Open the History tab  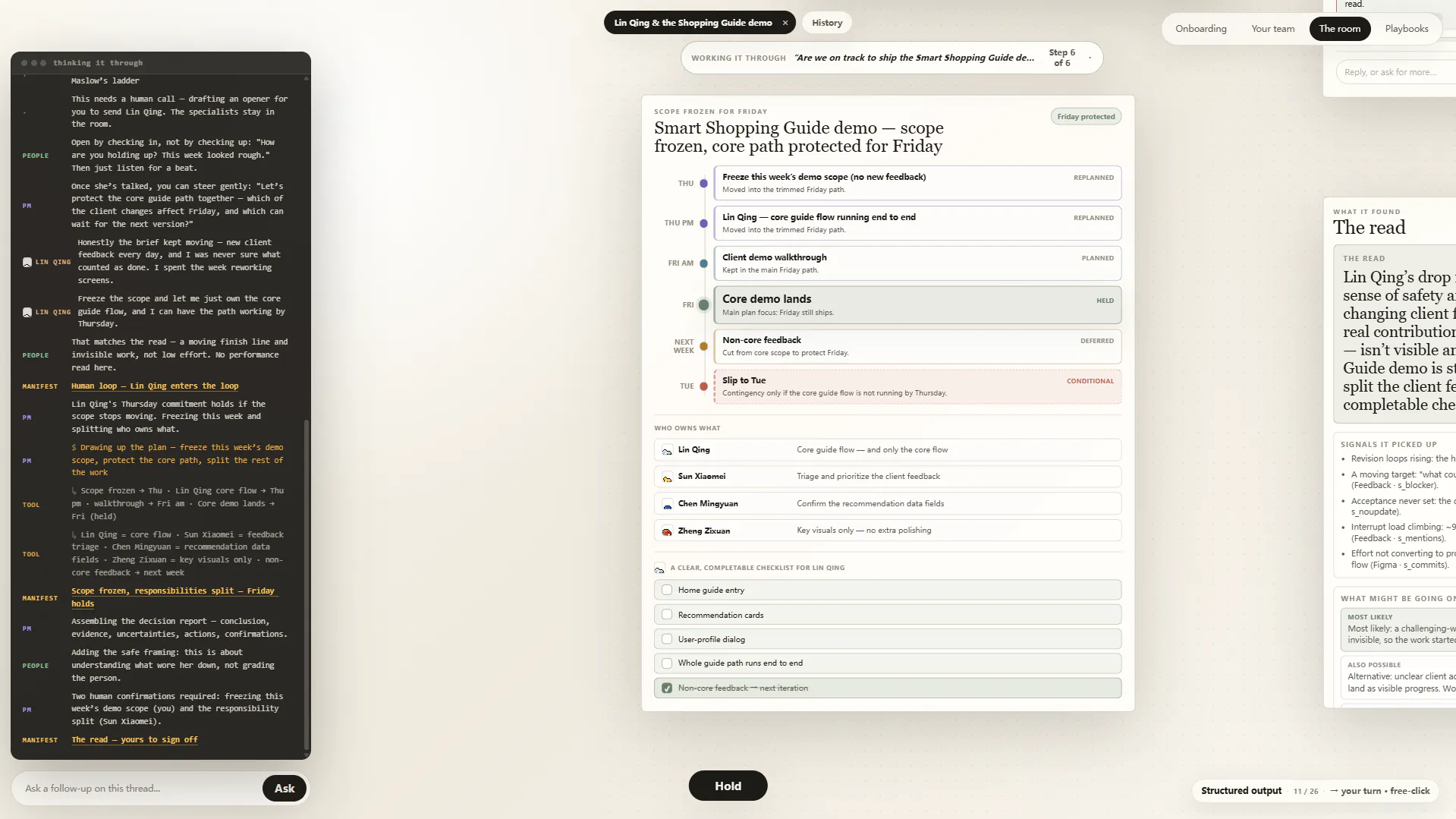tap(827, 23)
